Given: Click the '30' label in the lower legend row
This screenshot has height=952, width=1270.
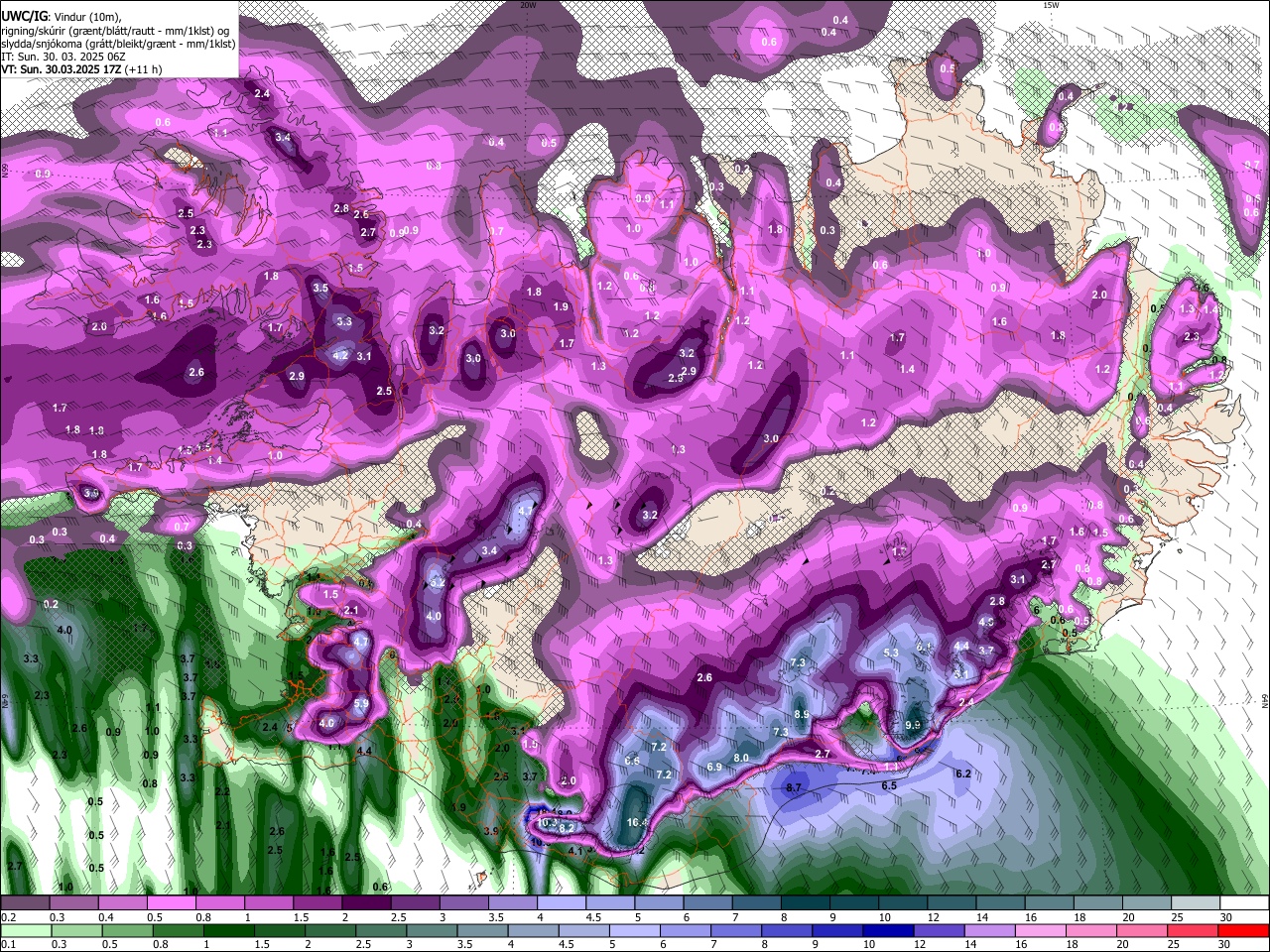Looking at the screenshot, I should click(x=1226, y=944).
